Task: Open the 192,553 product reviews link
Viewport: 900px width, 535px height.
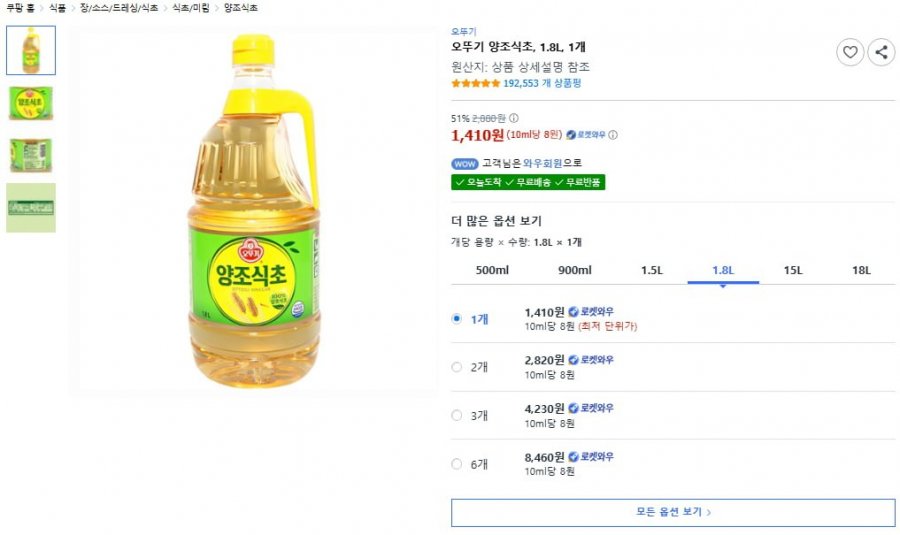Action: (542, 83)
